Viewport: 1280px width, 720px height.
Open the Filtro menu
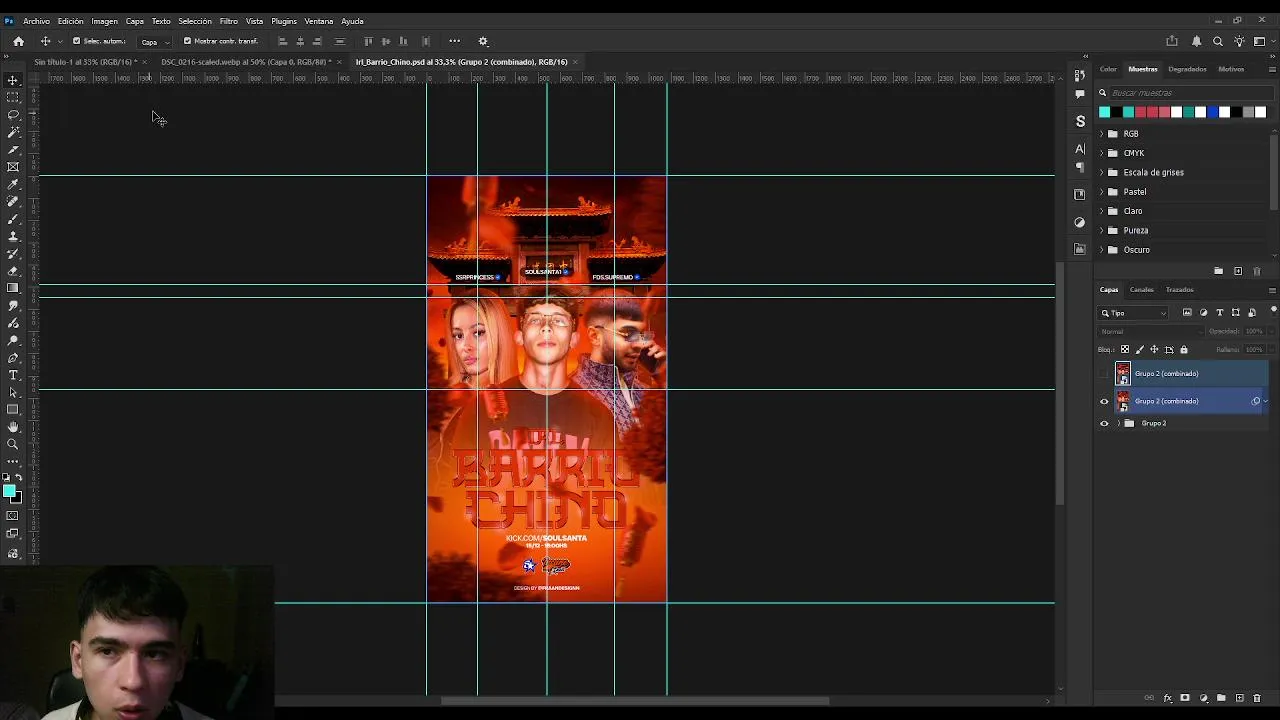coord(229,21)
